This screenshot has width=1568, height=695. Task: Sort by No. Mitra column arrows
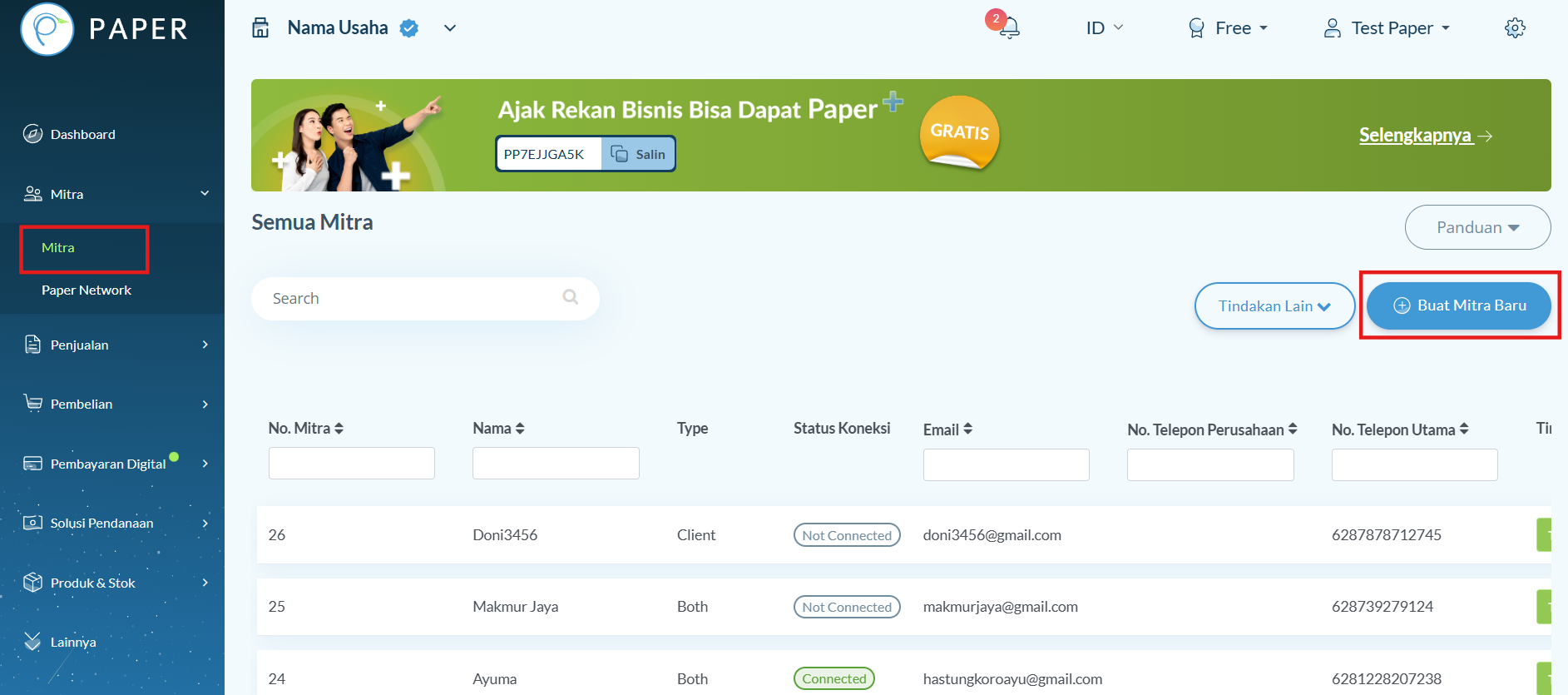(x=339, y=429)
